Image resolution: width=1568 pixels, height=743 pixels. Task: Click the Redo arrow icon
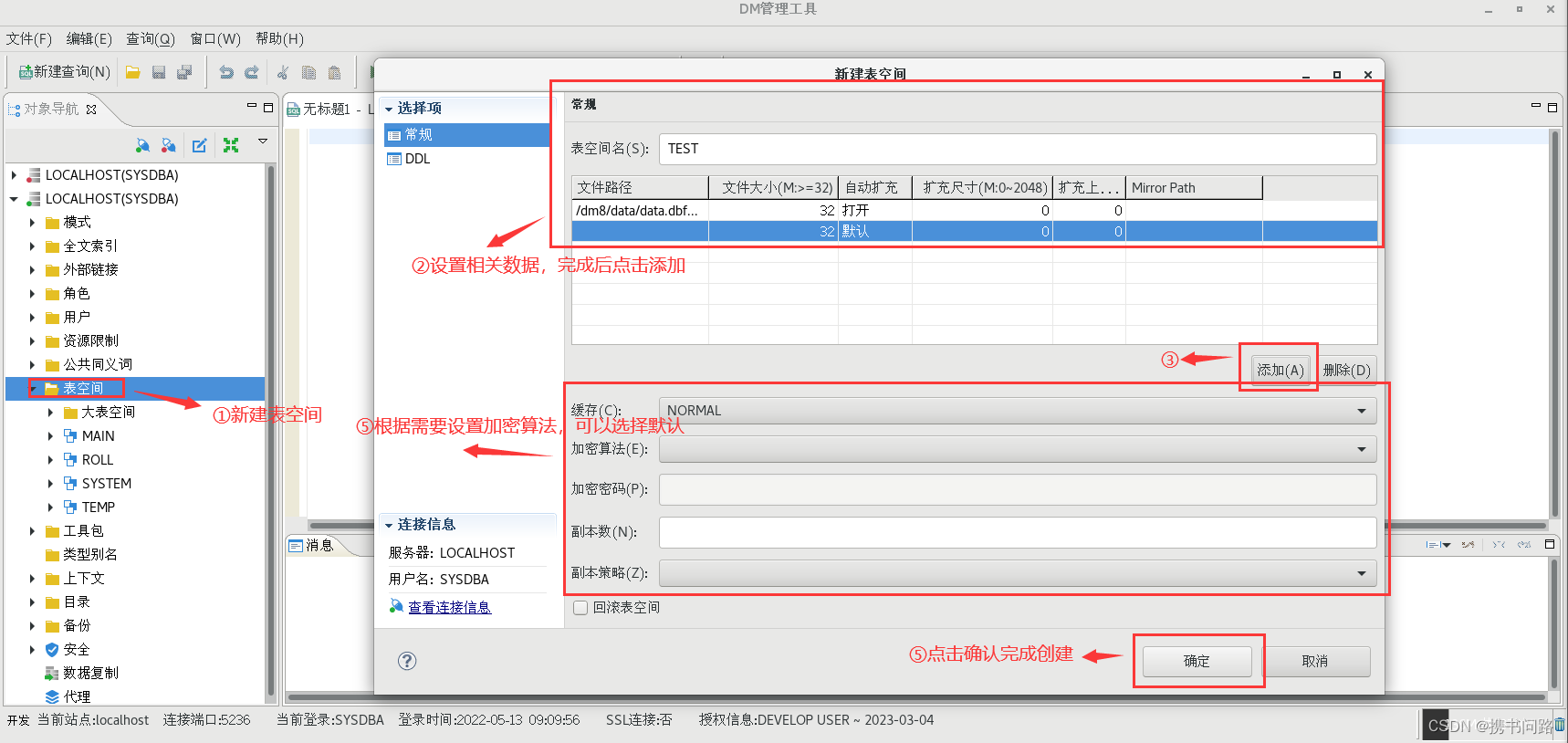click(x=252, y=72)
